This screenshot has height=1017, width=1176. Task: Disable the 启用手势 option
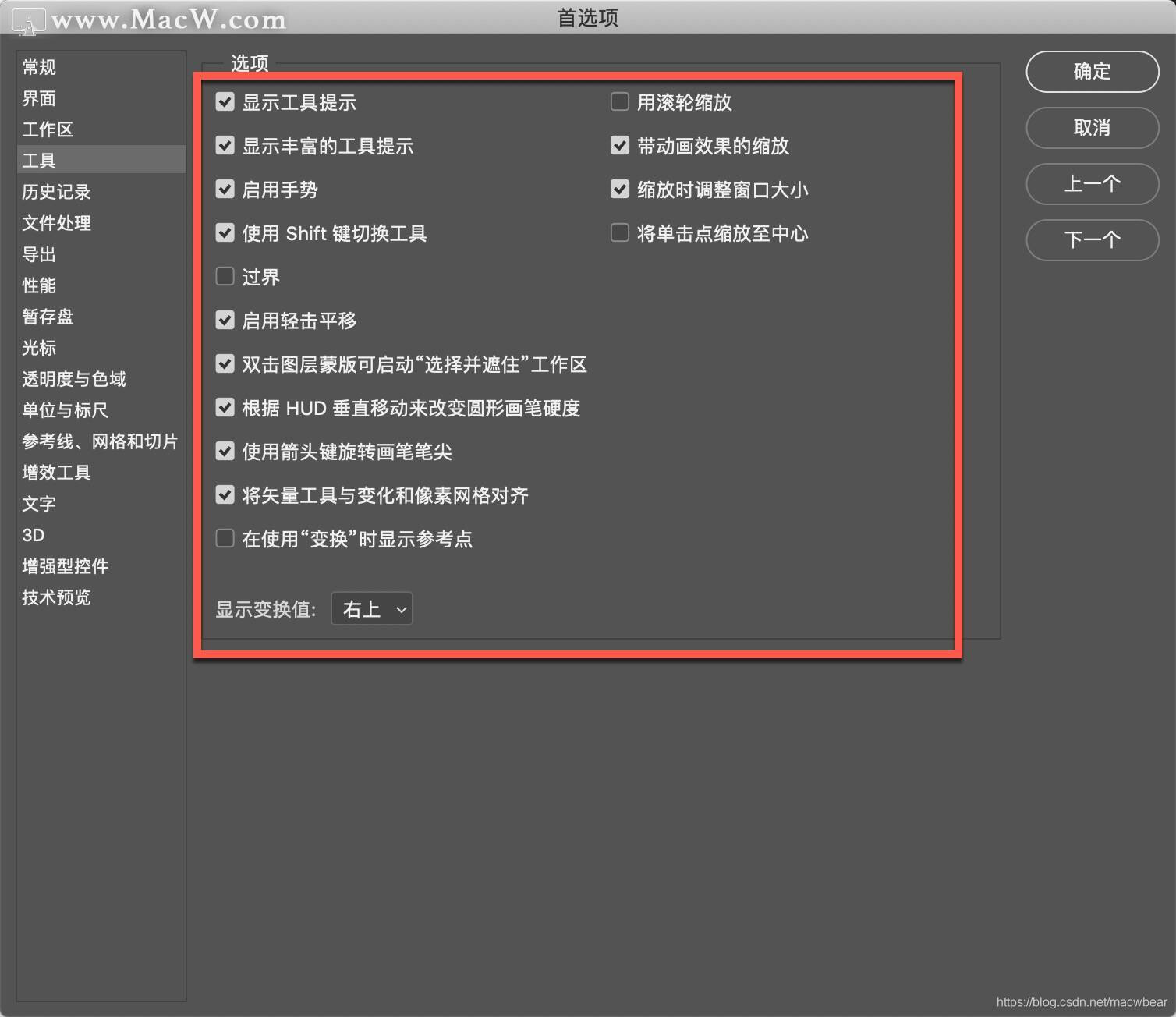click(x=225, y=190)
